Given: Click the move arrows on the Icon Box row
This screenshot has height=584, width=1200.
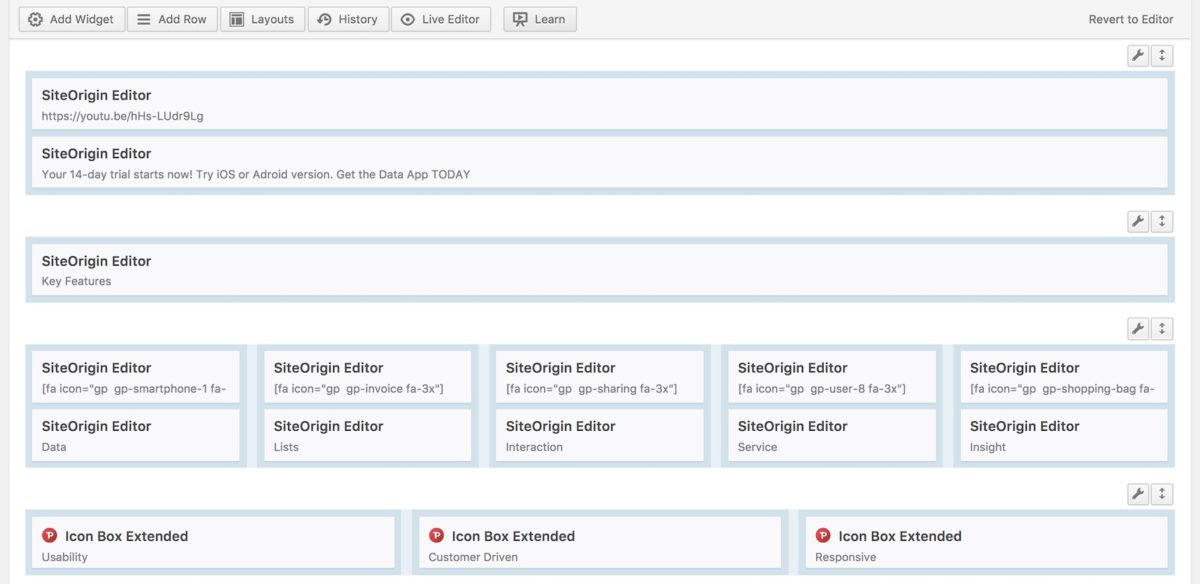Looking at the screenshot, I should coord(1161,493).
